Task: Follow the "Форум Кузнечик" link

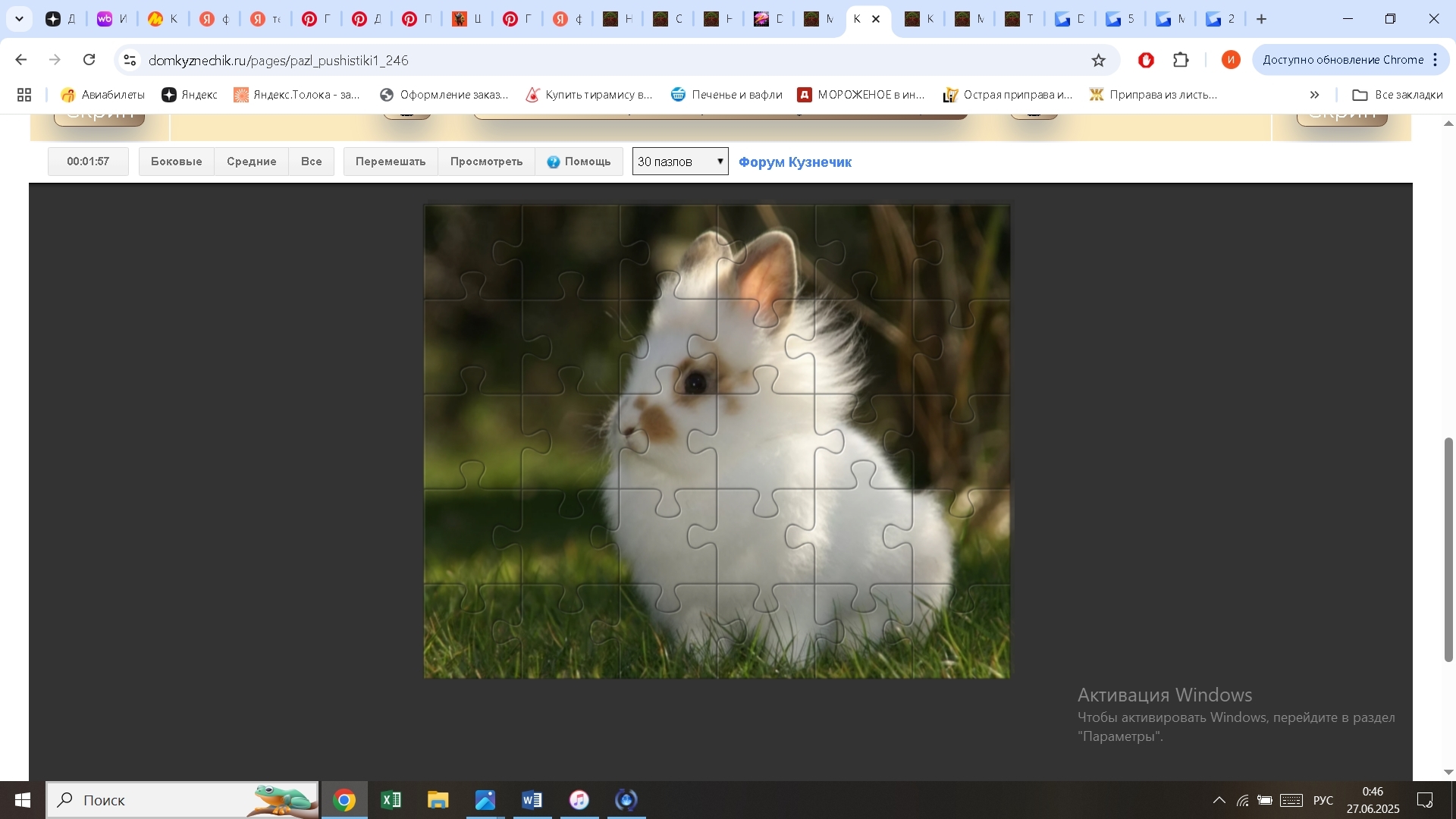Action: pos(795,162)
